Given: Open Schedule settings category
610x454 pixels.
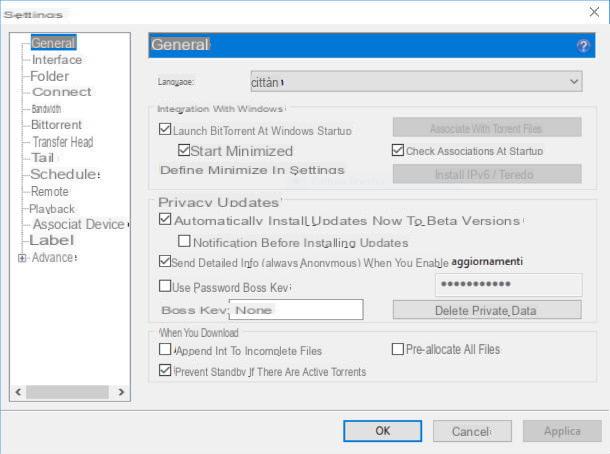Looking at the screenshot, I should click(x=65, y=174).
